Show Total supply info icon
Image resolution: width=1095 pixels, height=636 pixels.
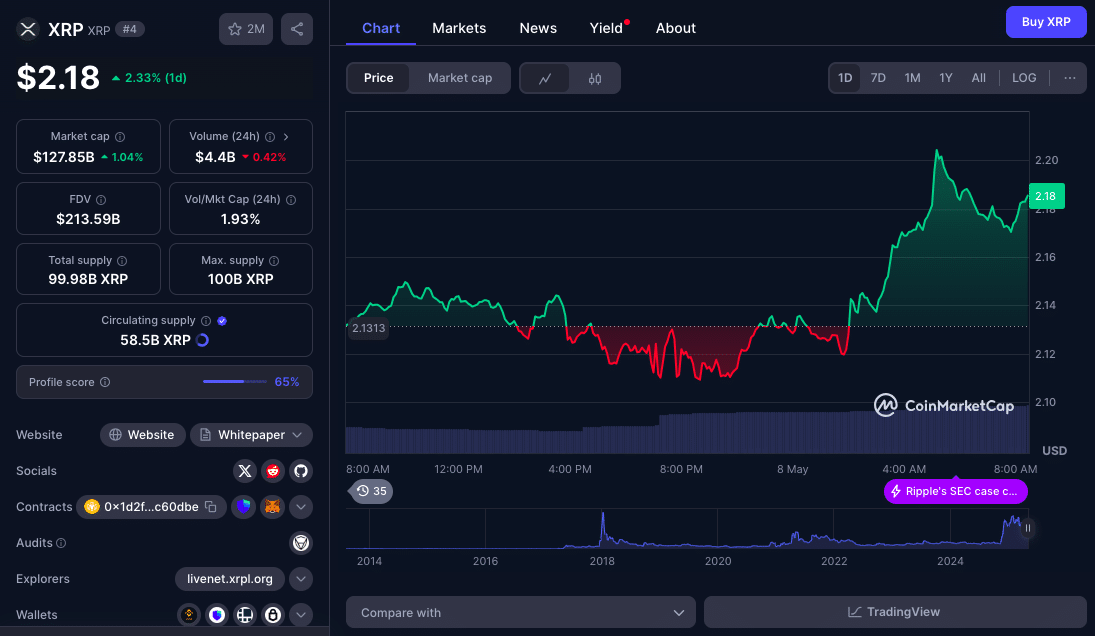(x=122, y=260)
